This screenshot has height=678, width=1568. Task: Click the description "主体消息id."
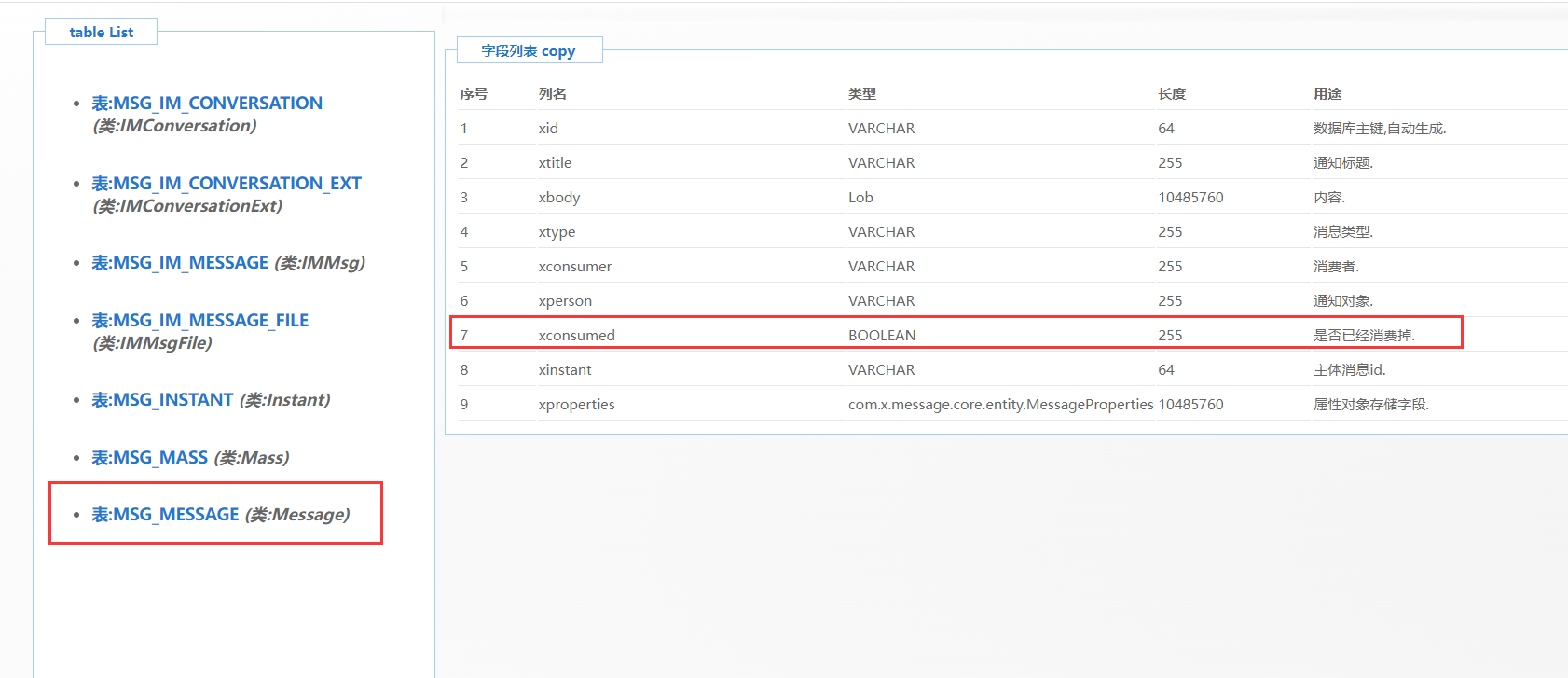[x=1350, y=370]
